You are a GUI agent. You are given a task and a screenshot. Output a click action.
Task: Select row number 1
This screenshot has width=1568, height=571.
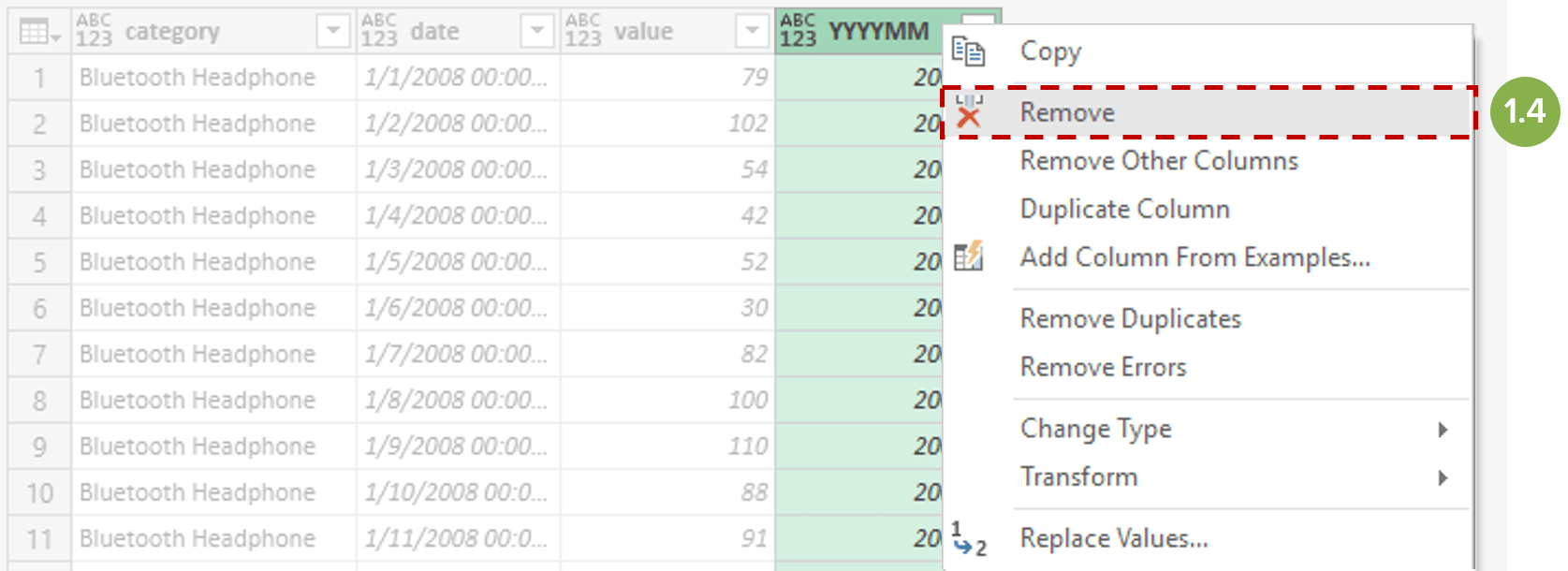click(39, 78)
